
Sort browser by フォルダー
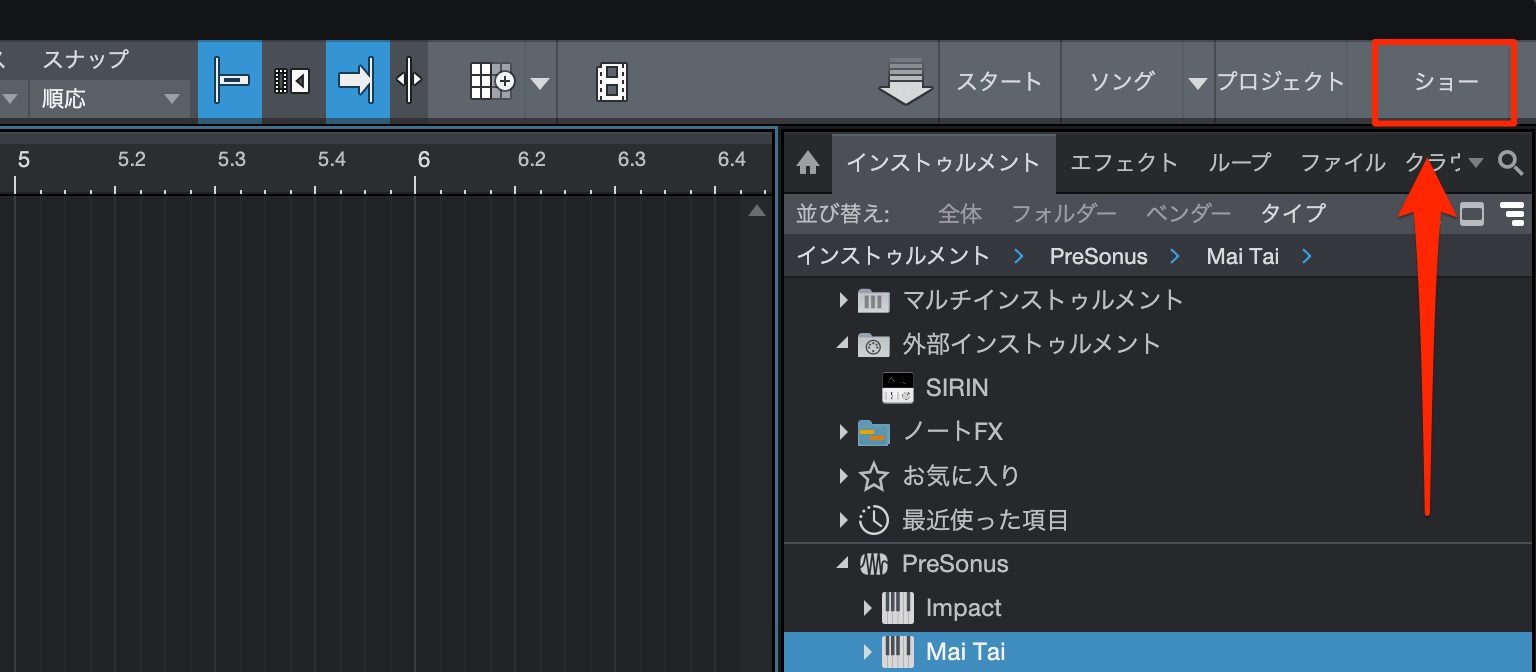click(x=1064, y=213)
